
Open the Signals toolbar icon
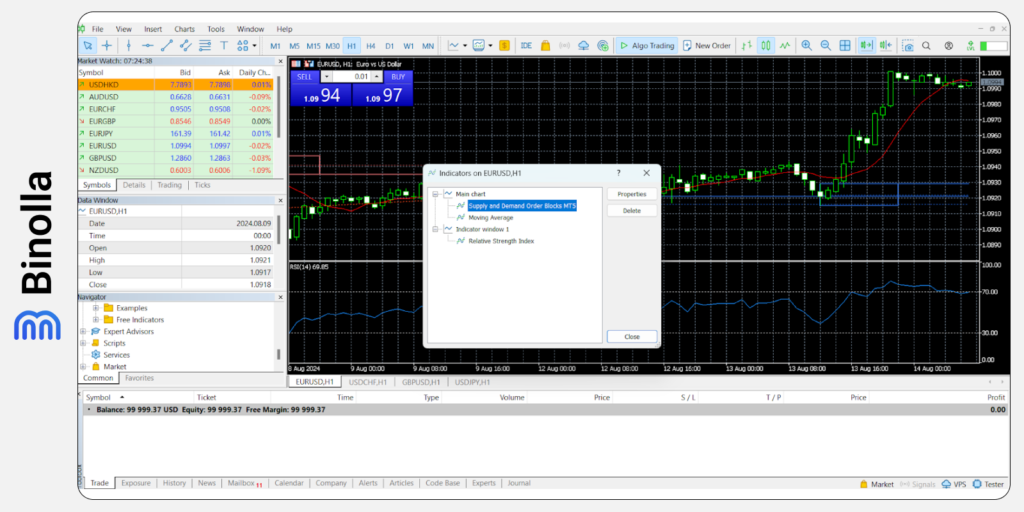[565, 46]
